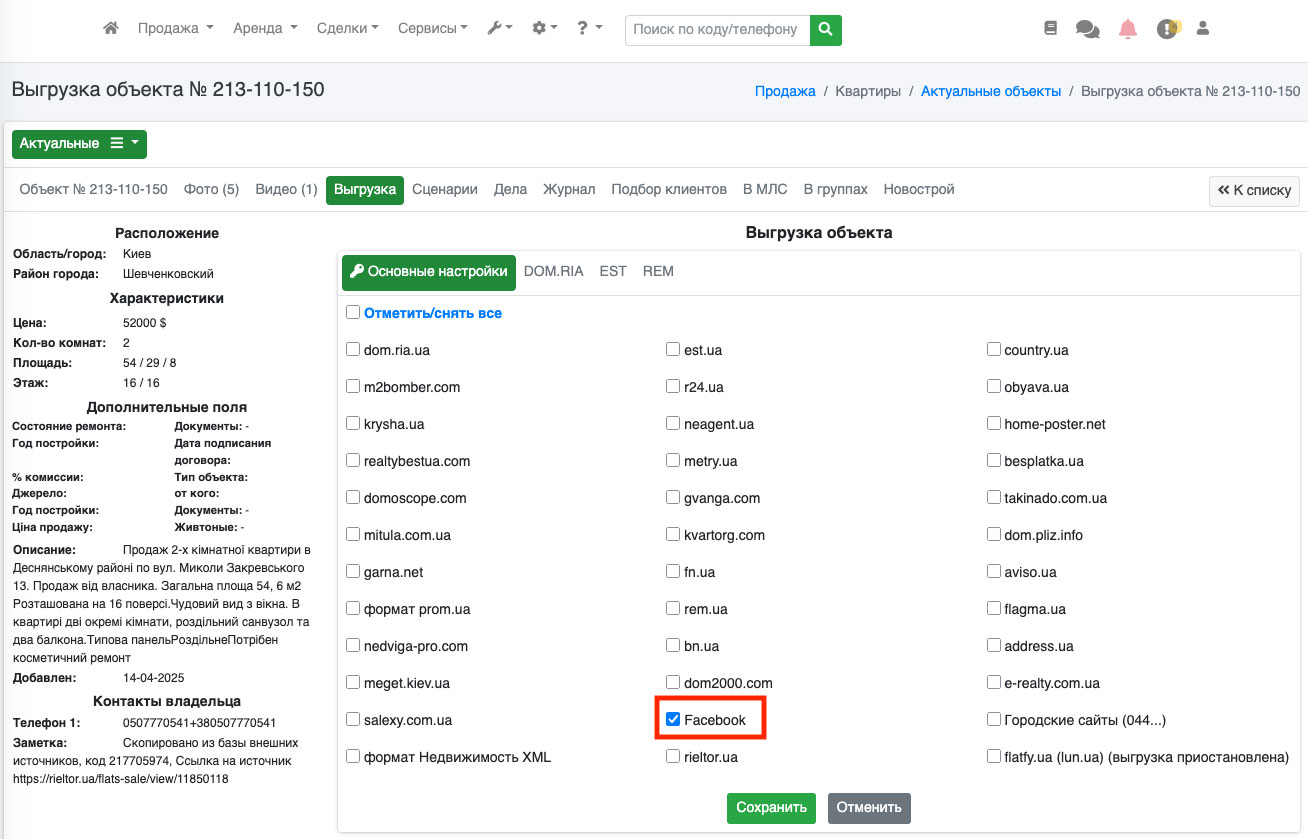
Task: Check the rieltor.ua checkbox
Action: 674,757
